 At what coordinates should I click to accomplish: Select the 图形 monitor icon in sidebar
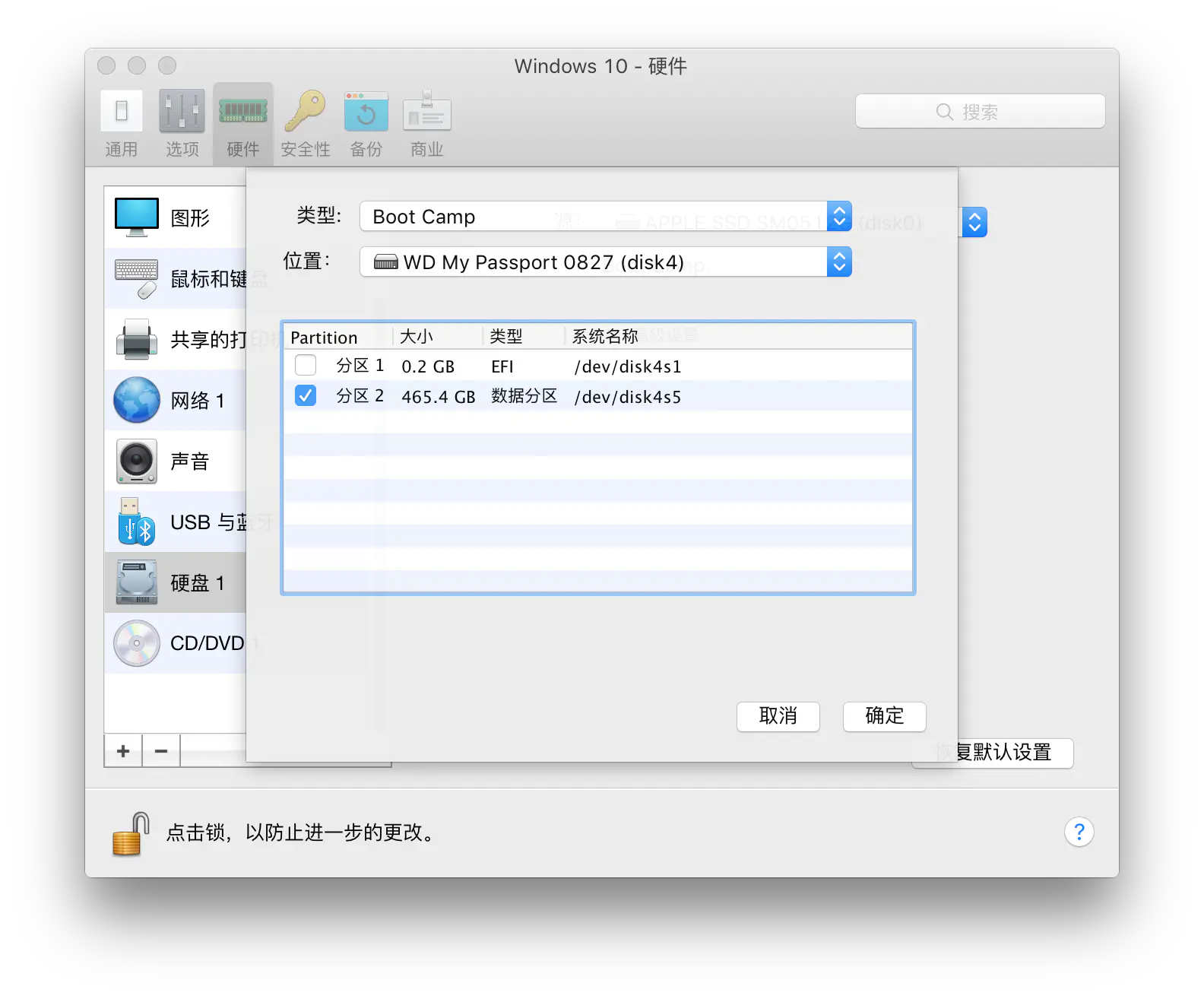(137, 217)
